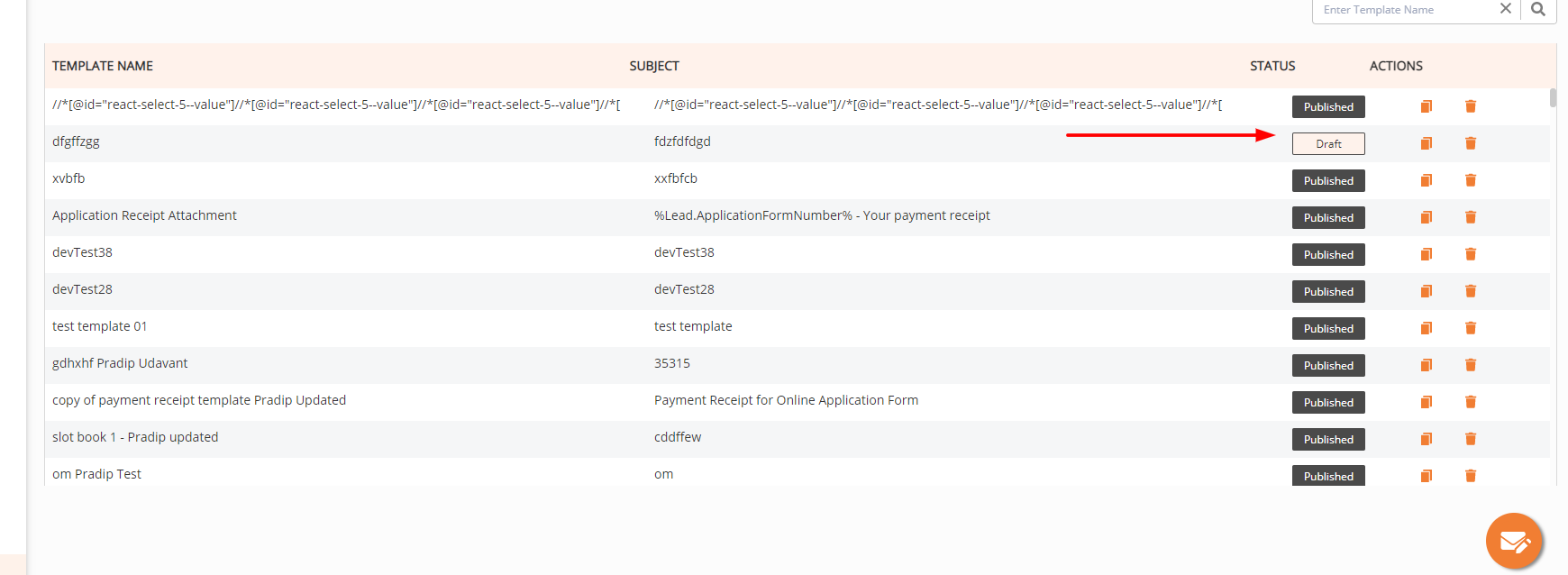The image size is (1568, 575).
Task: Open devTest38 in the template name column
Action: (x=82, y=252)
